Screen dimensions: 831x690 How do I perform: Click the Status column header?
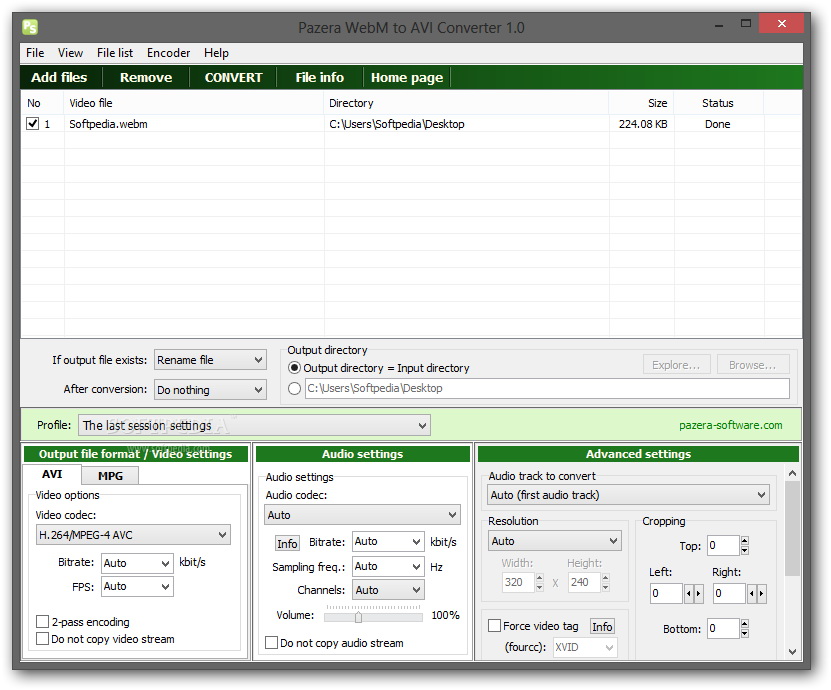tap(719, 103)
